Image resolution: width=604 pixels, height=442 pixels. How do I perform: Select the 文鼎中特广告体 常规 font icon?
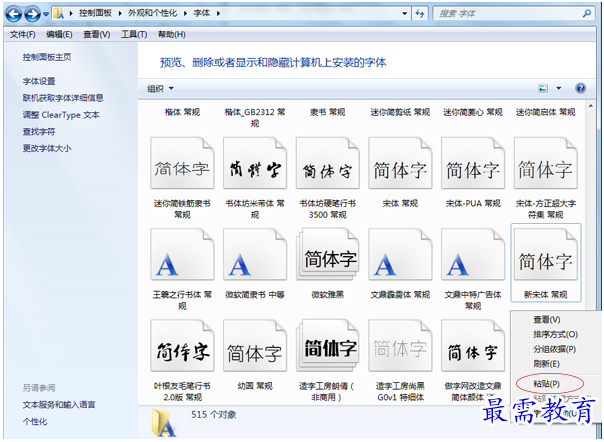point(473,254)
